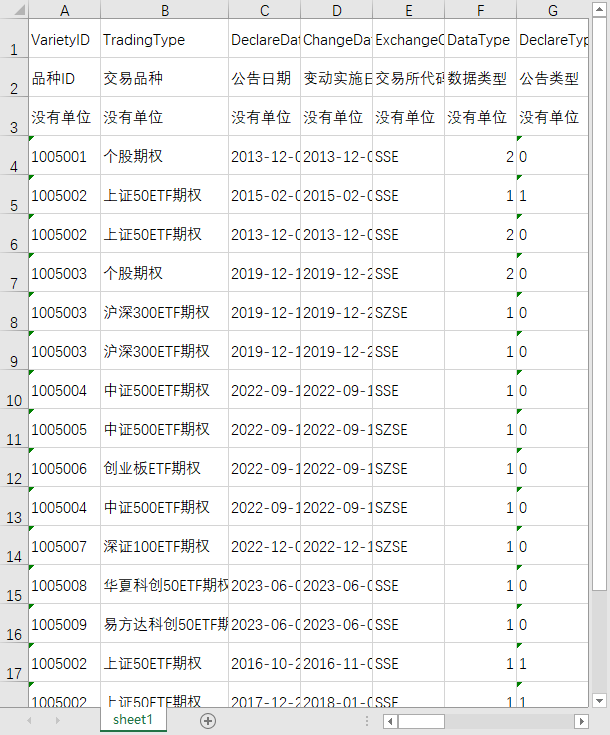This screenshot has height=735, width=610.
Task: Click horizontal scrollbar left arrow
Action: click(x=390, y=721)
